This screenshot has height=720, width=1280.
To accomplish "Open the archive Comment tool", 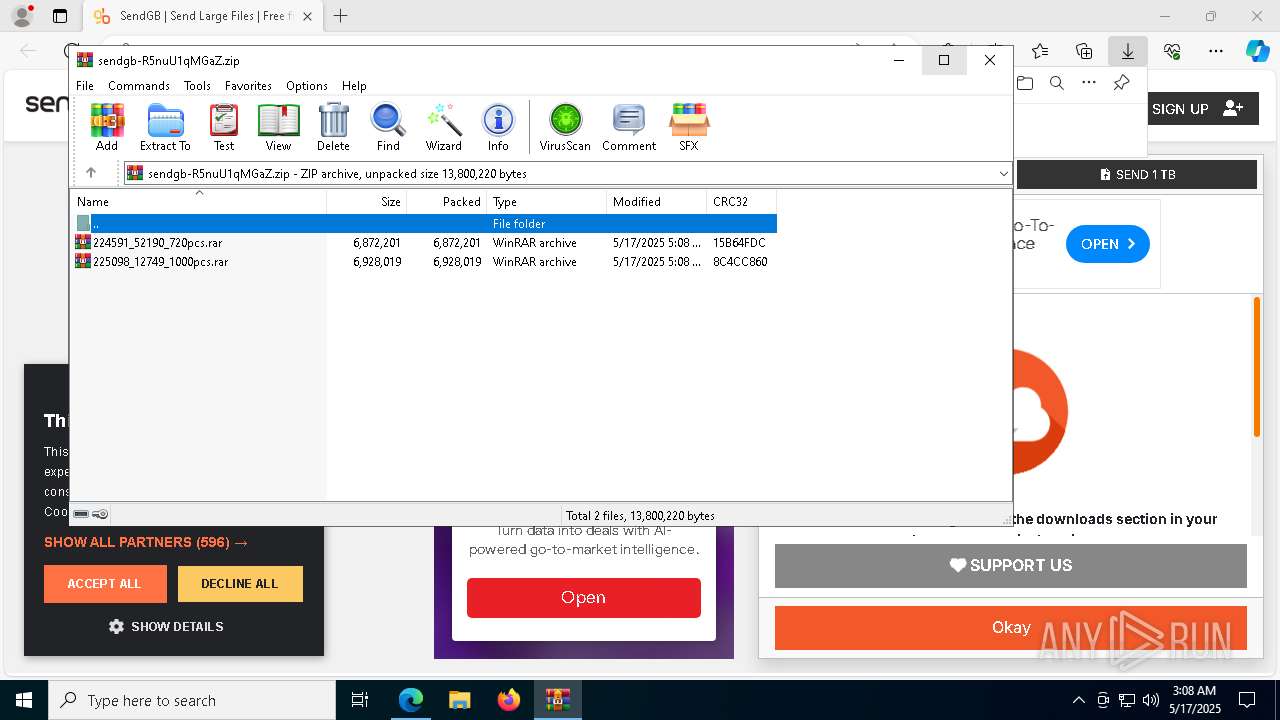I will pos(629,127).
